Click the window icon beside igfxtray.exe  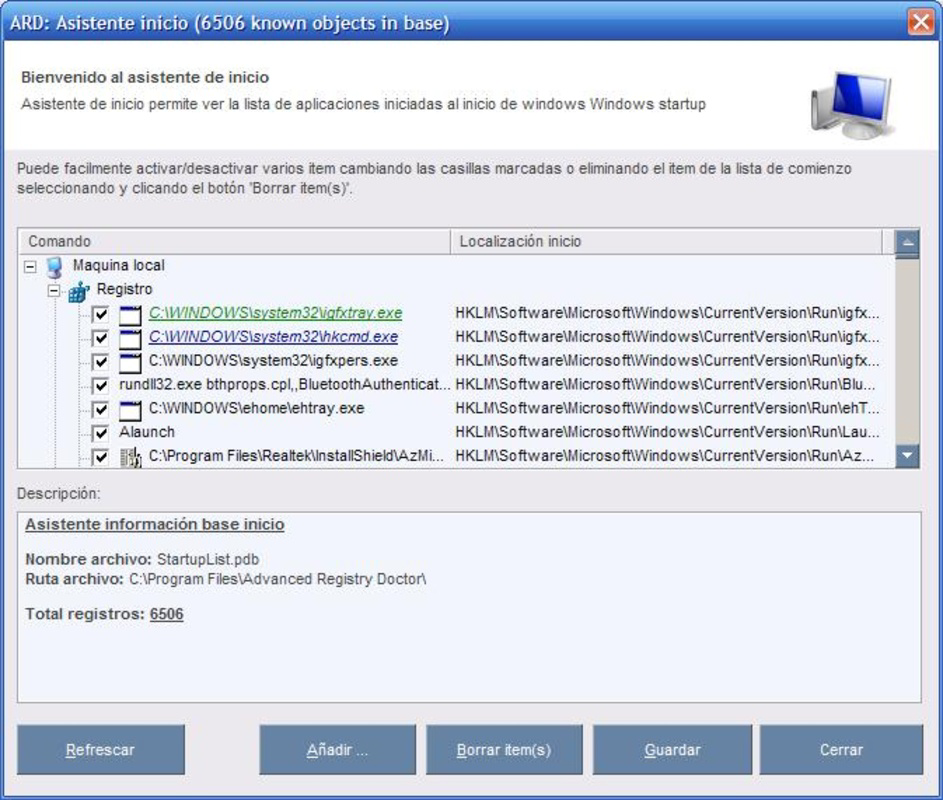click(x=130, y=315)
